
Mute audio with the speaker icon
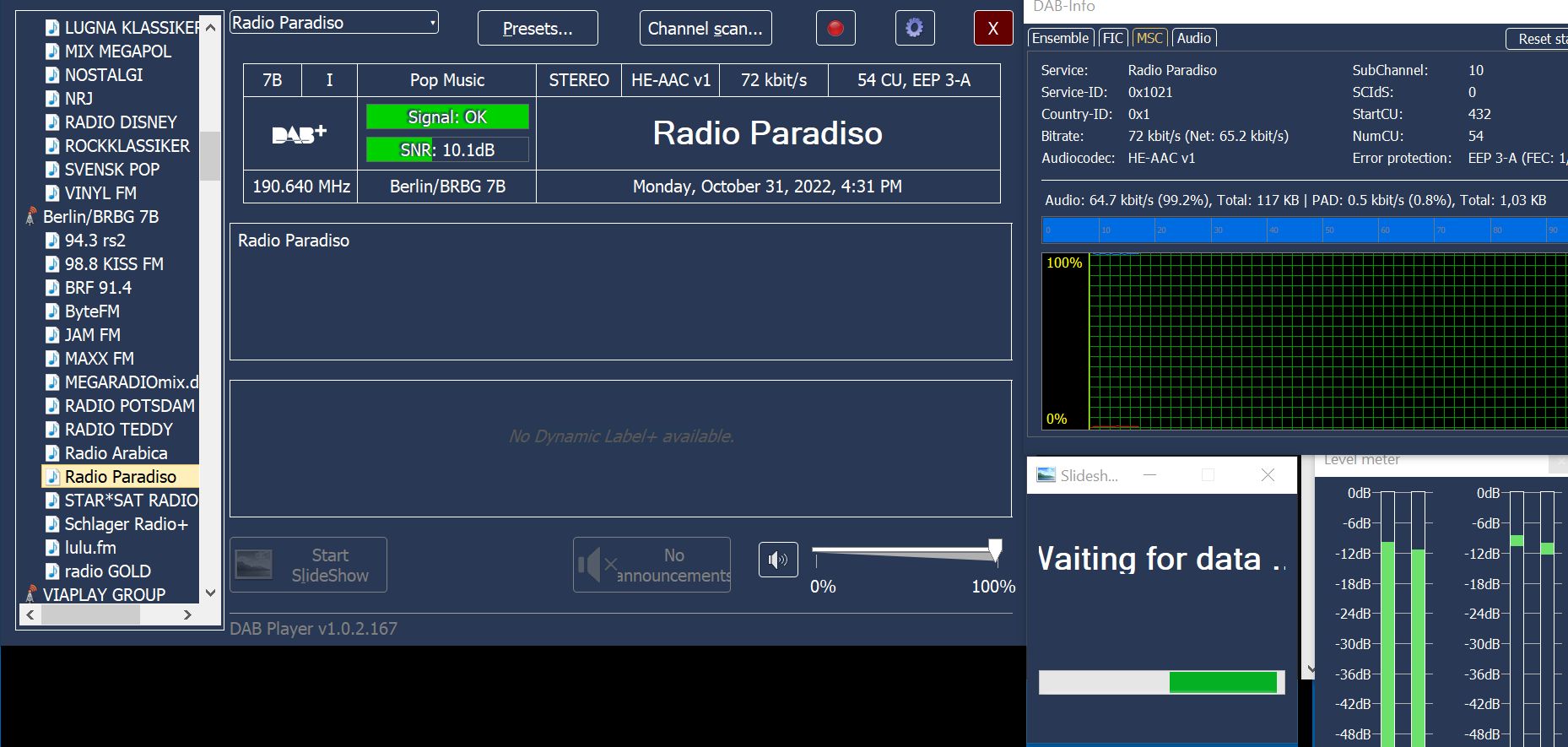tap(777, 560)
